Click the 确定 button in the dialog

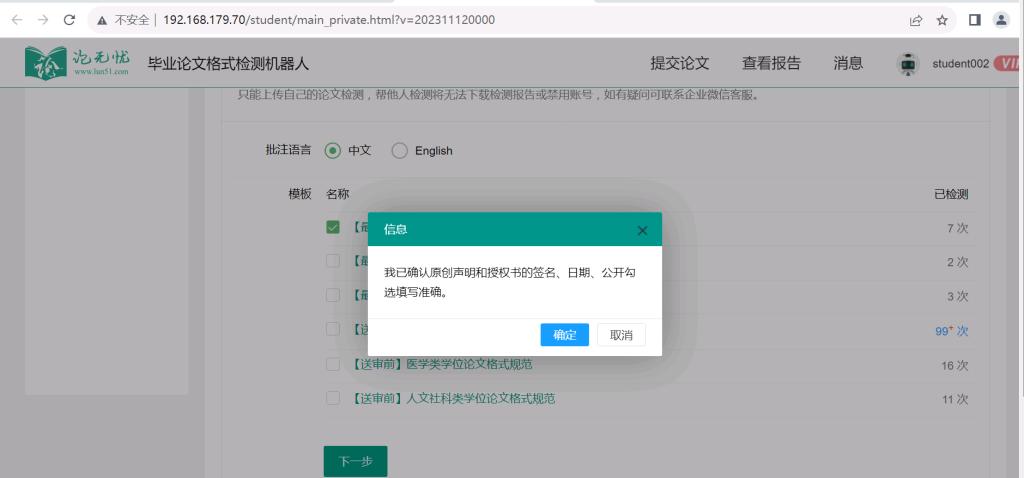click(x=564, y=335)
